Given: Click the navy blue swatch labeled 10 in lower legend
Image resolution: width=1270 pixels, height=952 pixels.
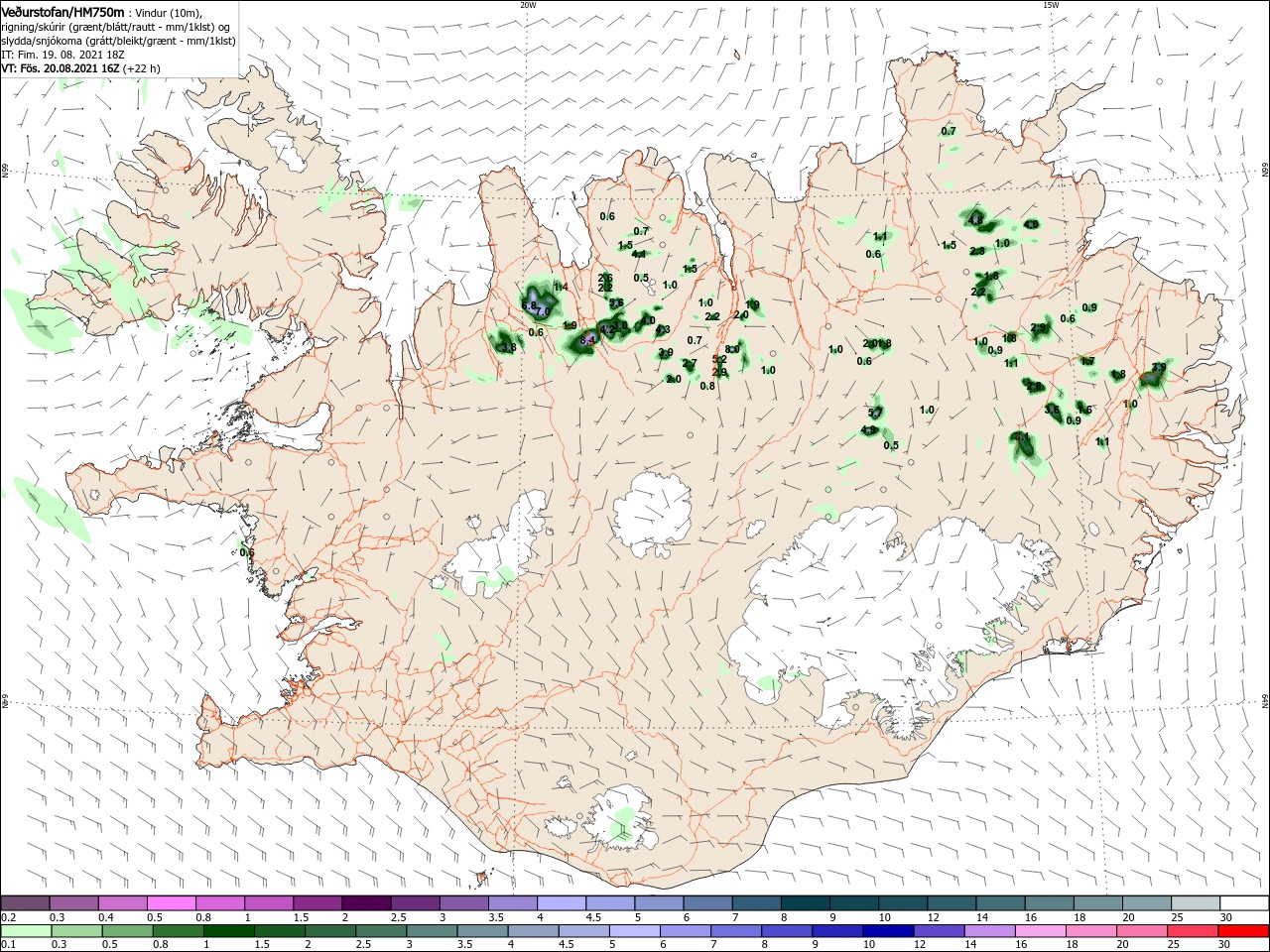Looking at the screenshot, I should 887,931.
